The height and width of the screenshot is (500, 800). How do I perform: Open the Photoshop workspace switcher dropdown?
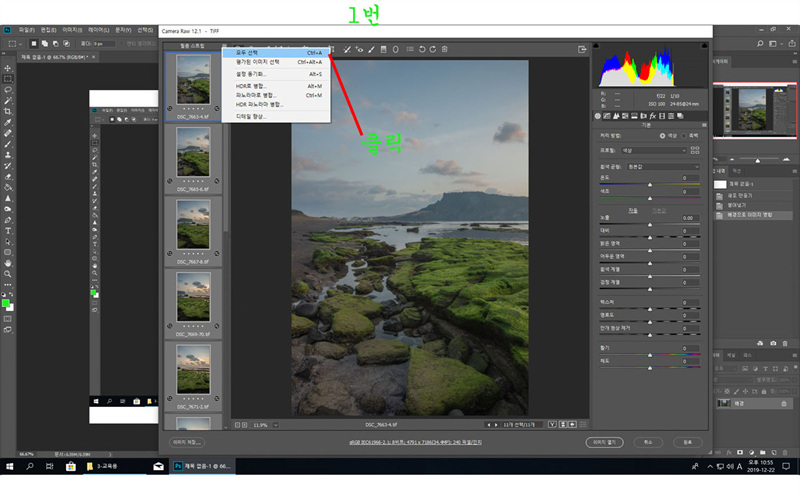tap(774, 44)
